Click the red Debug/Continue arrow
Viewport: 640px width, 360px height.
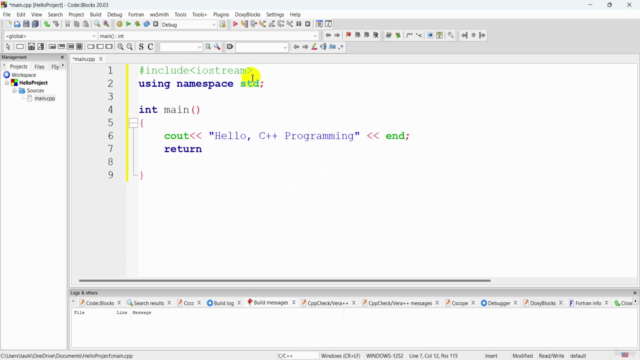[235, 24]
